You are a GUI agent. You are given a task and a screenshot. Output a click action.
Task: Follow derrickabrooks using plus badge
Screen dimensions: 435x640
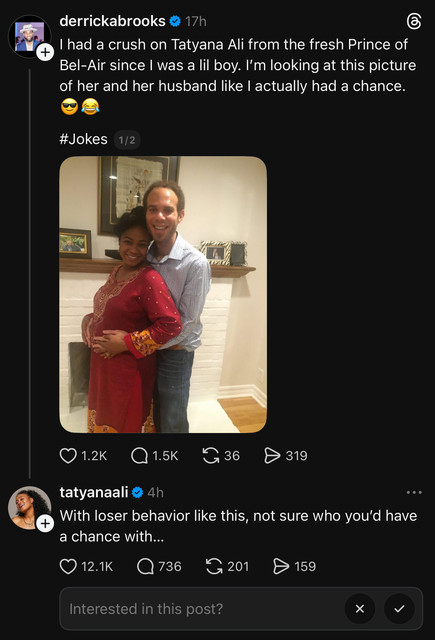pos(45,52)
